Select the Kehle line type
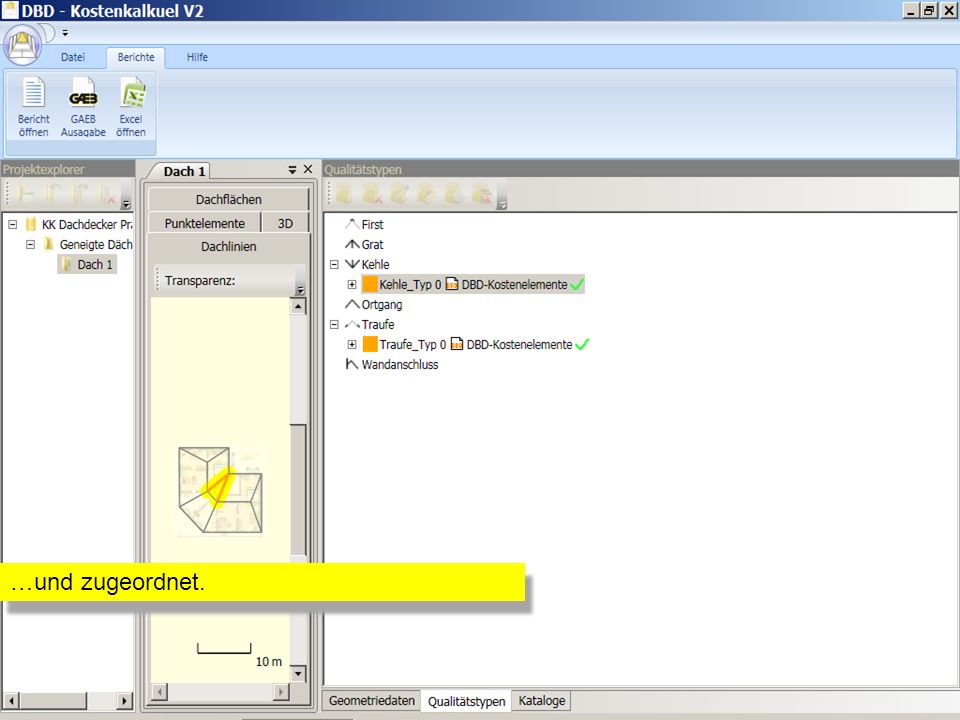The image size is (960, 720). tap(375, 264)
